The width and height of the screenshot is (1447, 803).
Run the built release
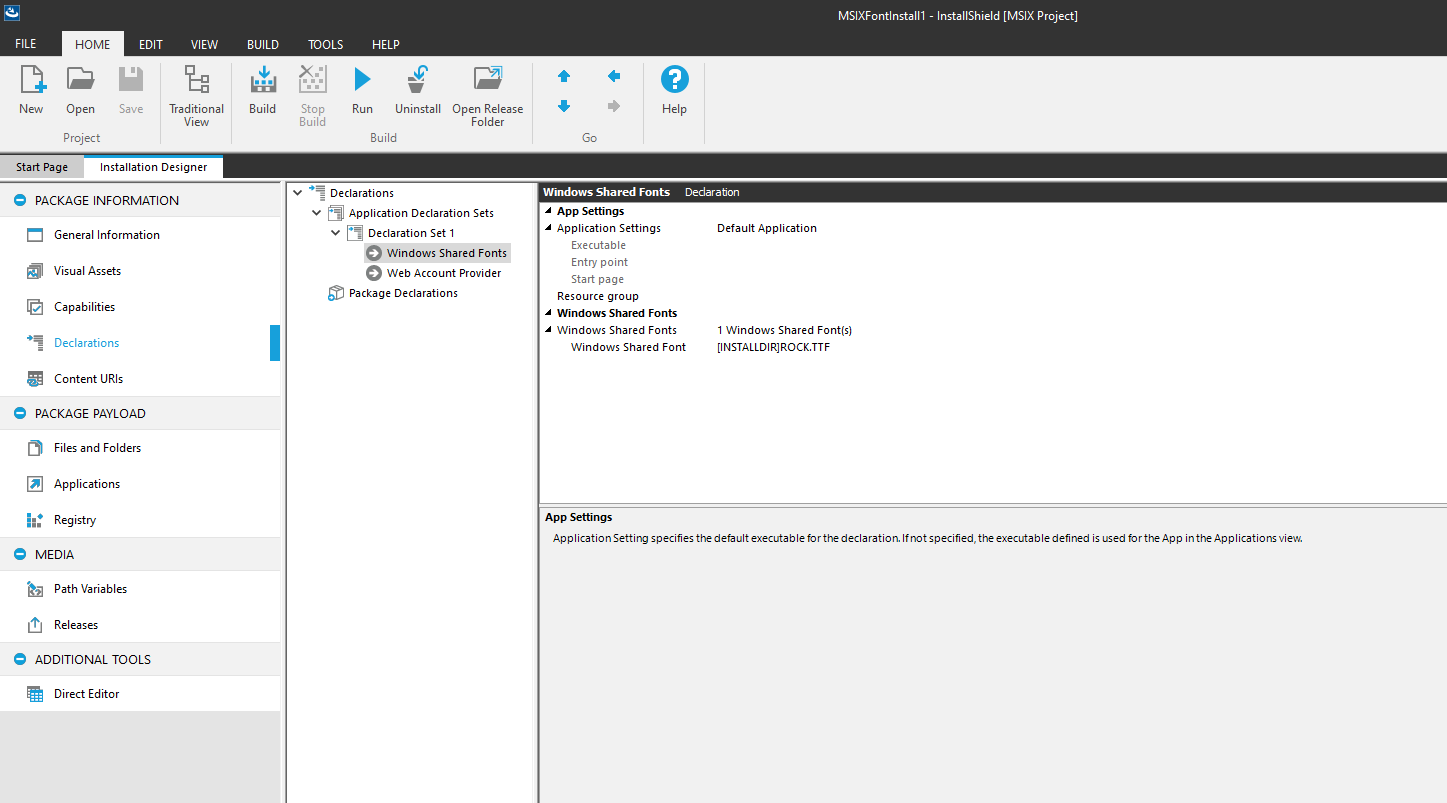[x=362, y=90]
